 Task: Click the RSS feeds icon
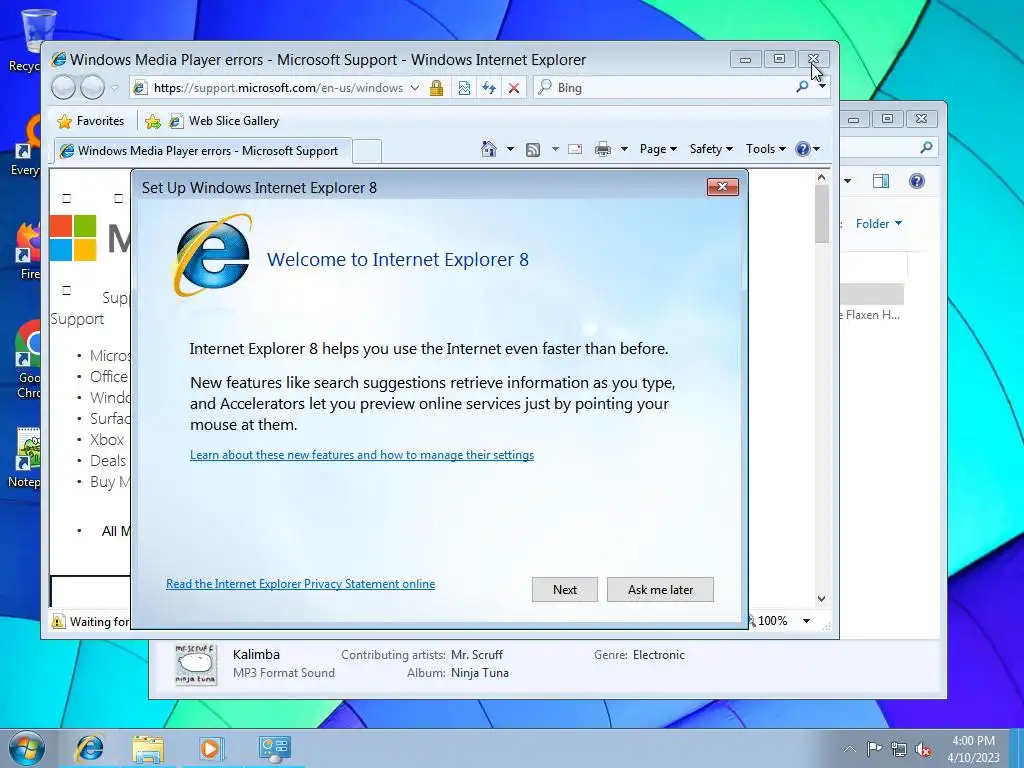tap(533, 150)
